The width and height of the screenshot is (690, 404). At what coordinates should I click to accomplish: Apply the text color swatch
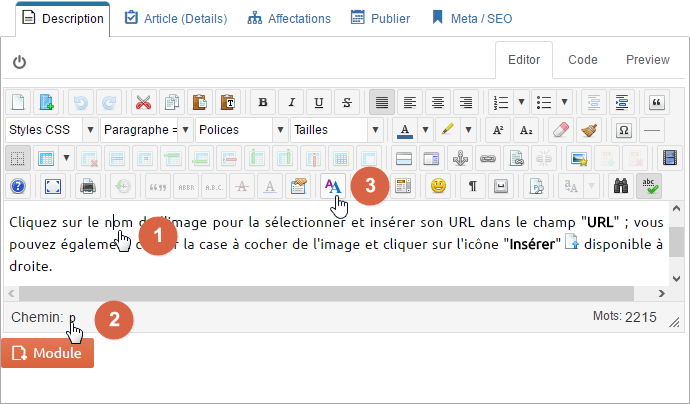405,130
